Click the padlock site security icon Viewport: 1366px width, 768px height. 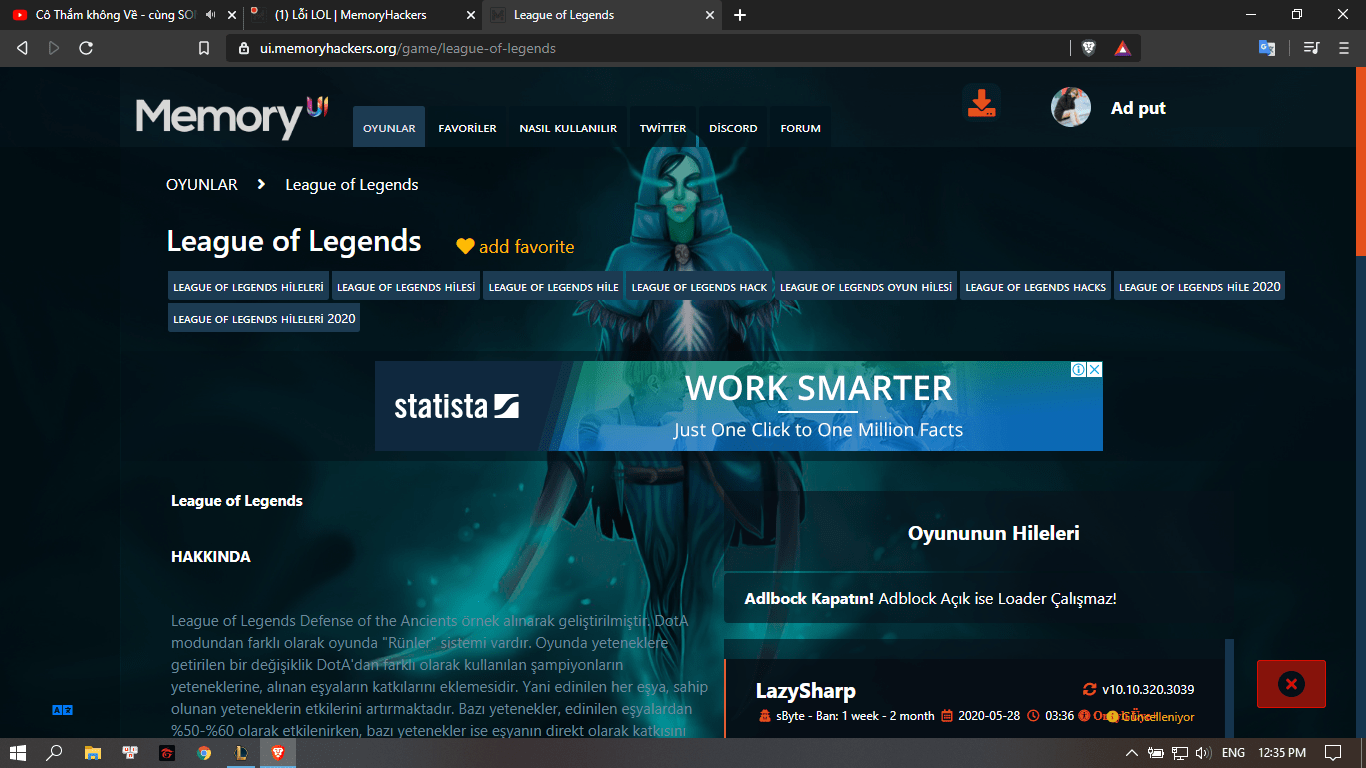pyautogui.click(x=242, y=48)
